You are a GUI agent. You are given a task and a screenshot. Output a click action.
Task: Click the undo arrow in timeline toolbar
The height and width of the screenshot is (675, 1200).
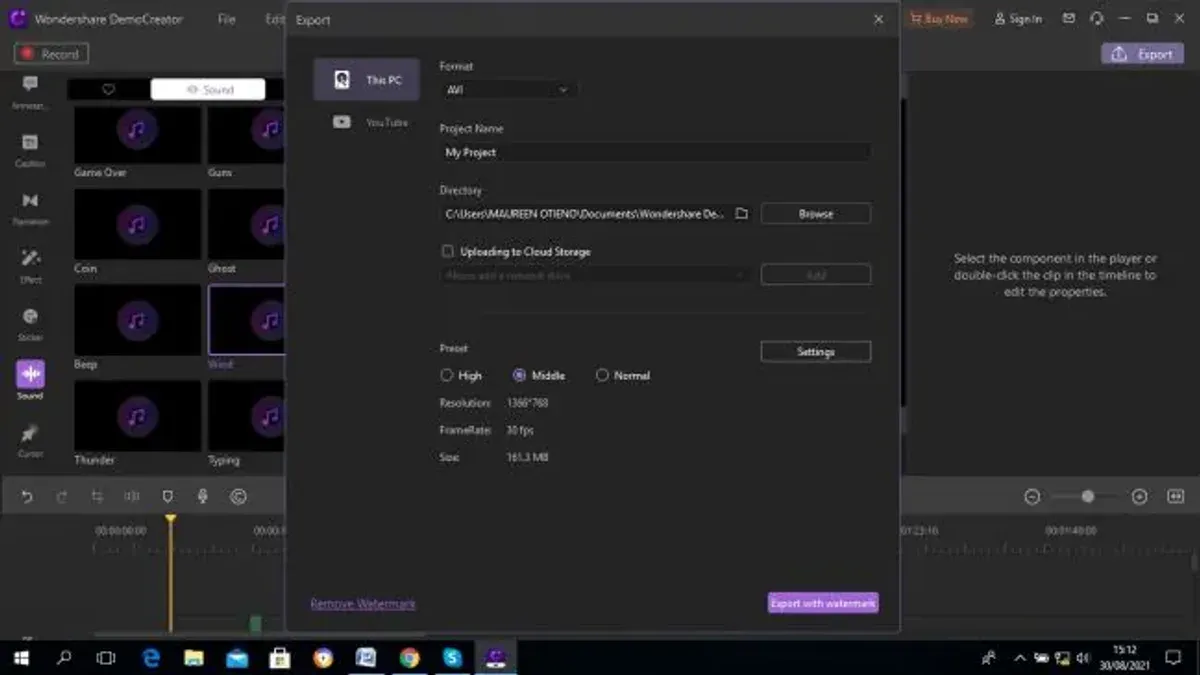[27, 497]
